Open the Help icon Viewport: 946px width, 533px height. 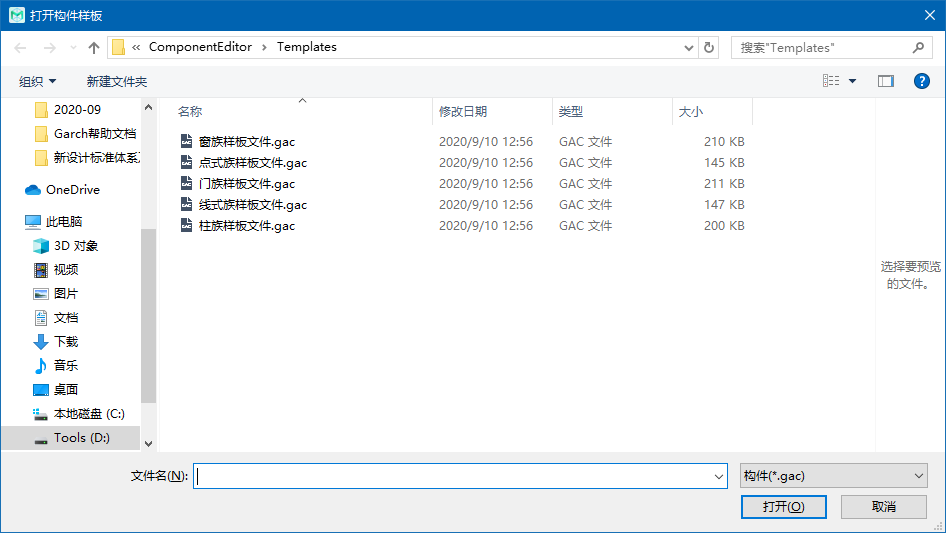click(x=921, y=81)
